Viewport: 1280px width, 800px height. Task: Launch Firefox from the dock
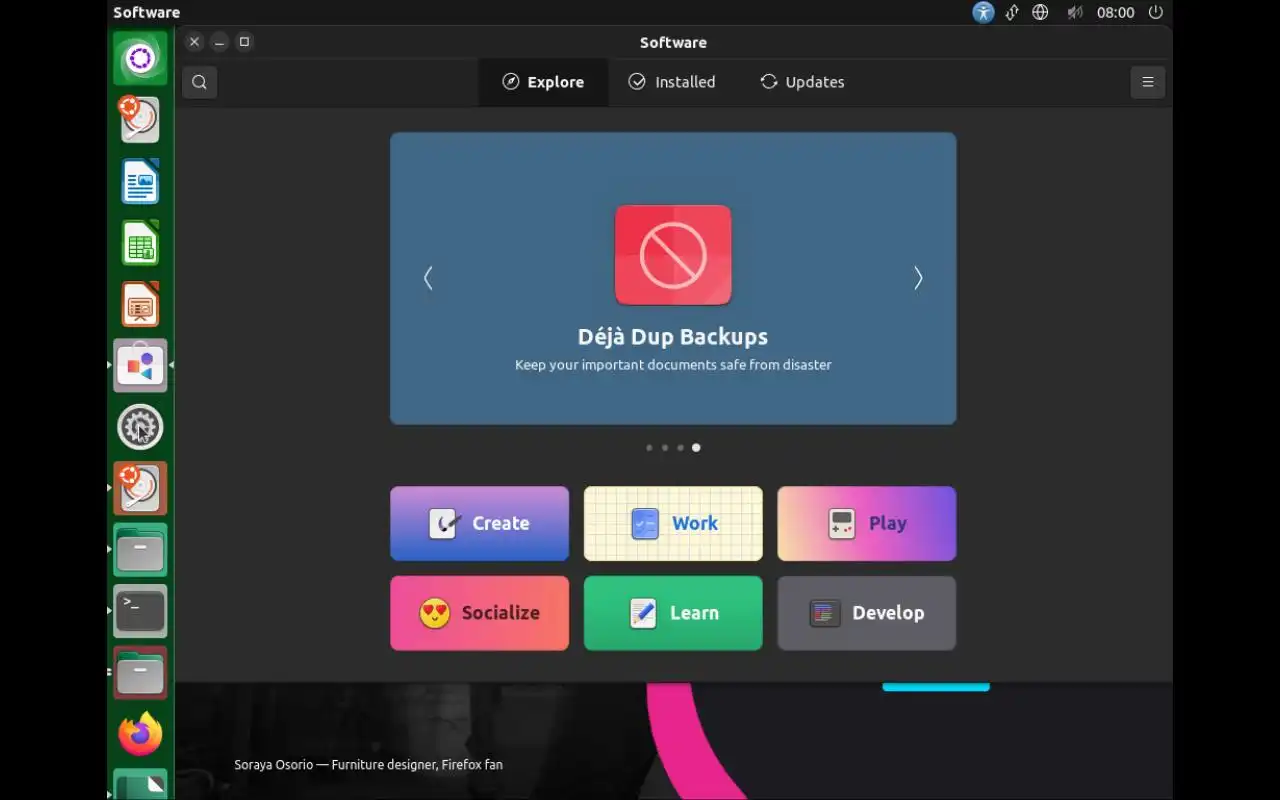click(x=140, y=734)
